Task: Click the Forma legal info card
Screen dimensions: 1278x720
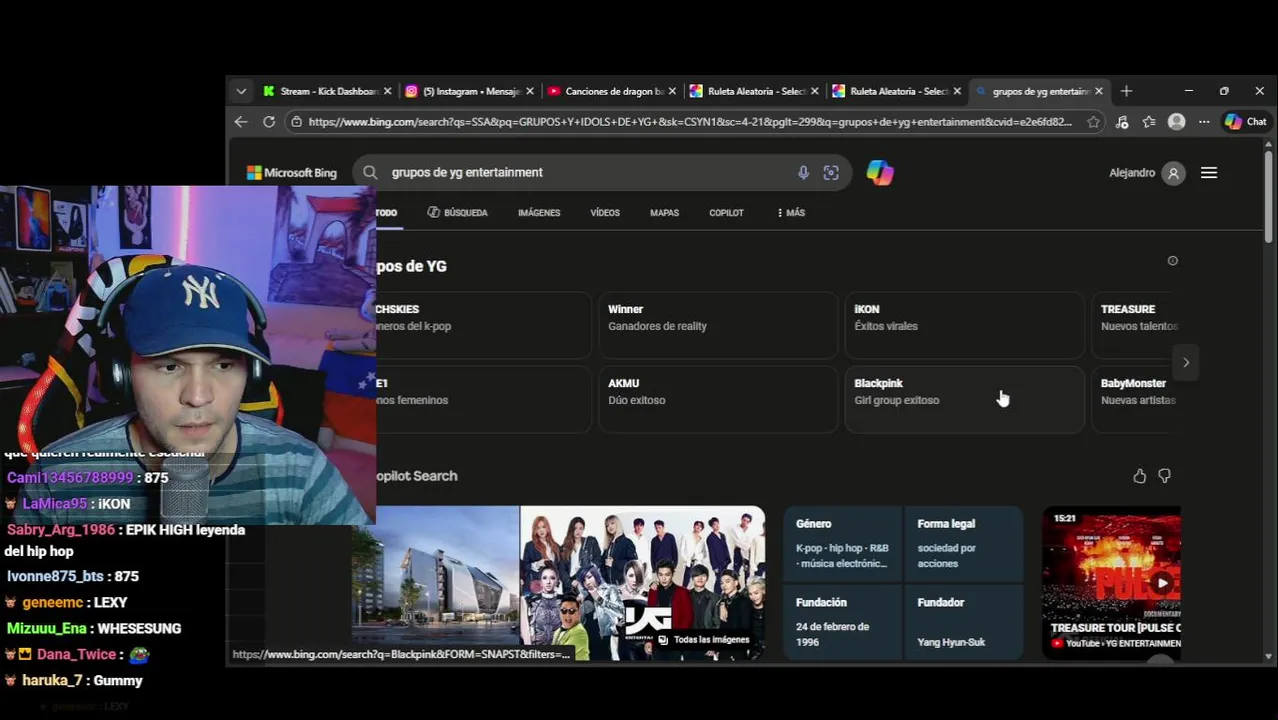Action: point(963,544)
